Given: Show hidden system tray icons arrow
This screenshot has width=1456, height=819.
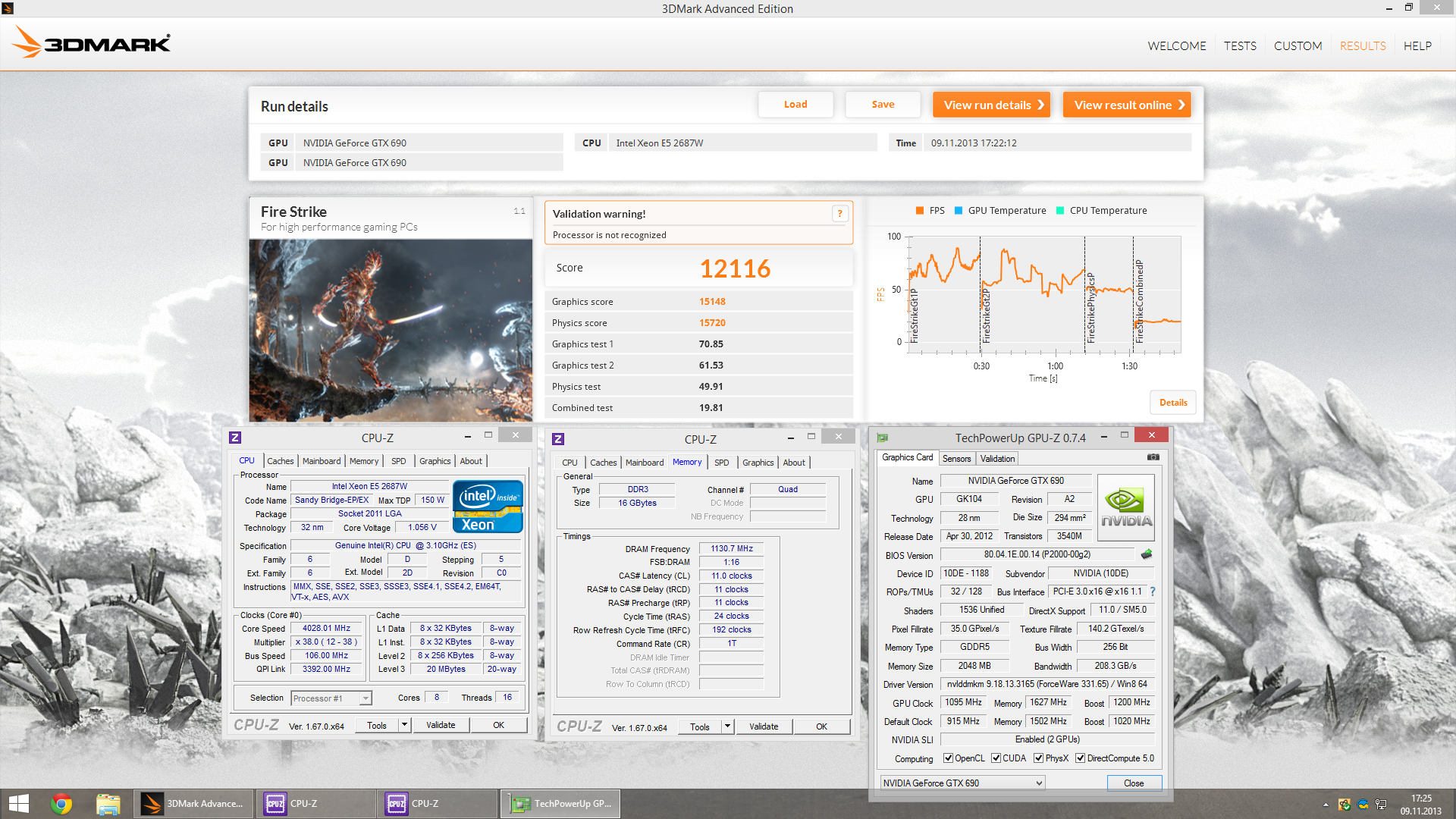Looking at the screenshot, I should [x=1326, y=805].
